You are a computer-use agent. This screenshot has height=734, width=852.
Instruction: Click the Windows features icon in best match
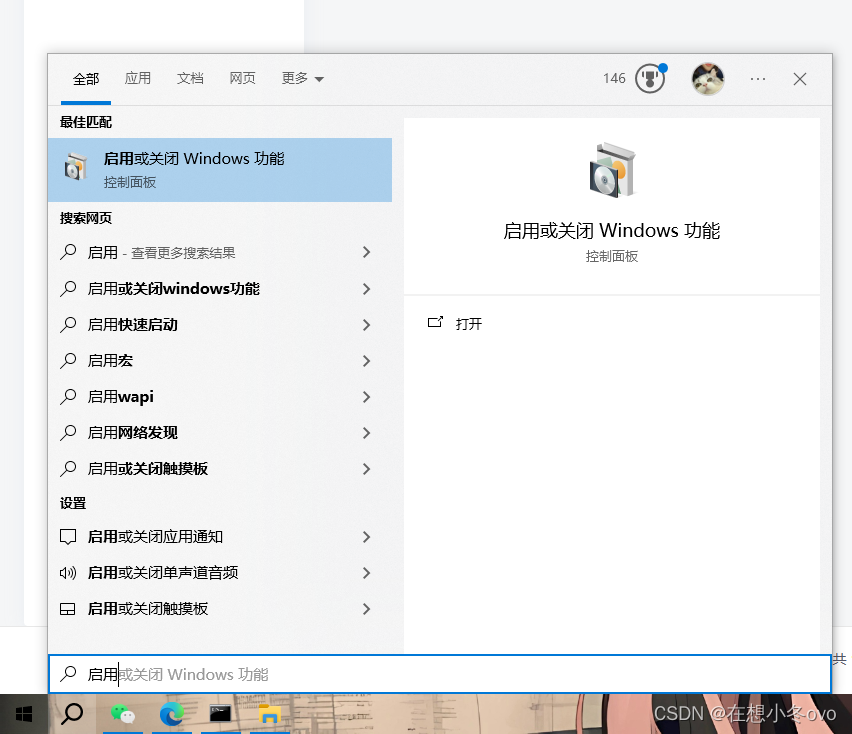[x=76, y=167]
